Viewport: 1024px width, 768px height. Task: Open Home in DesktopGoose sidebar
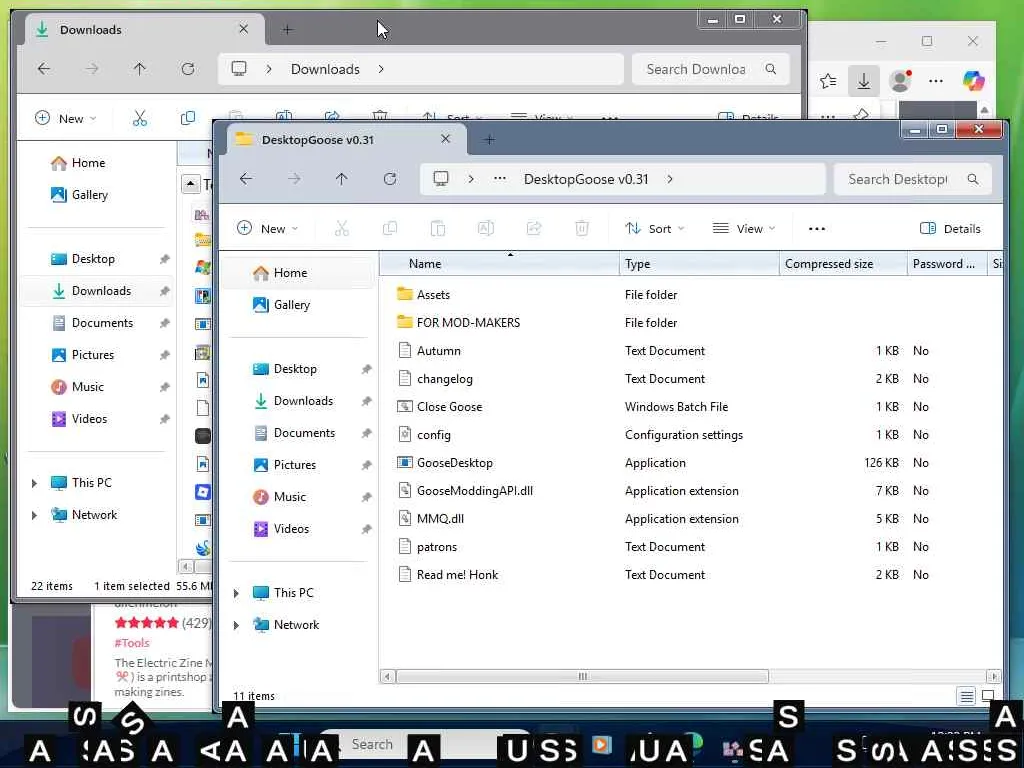(298, 273)
